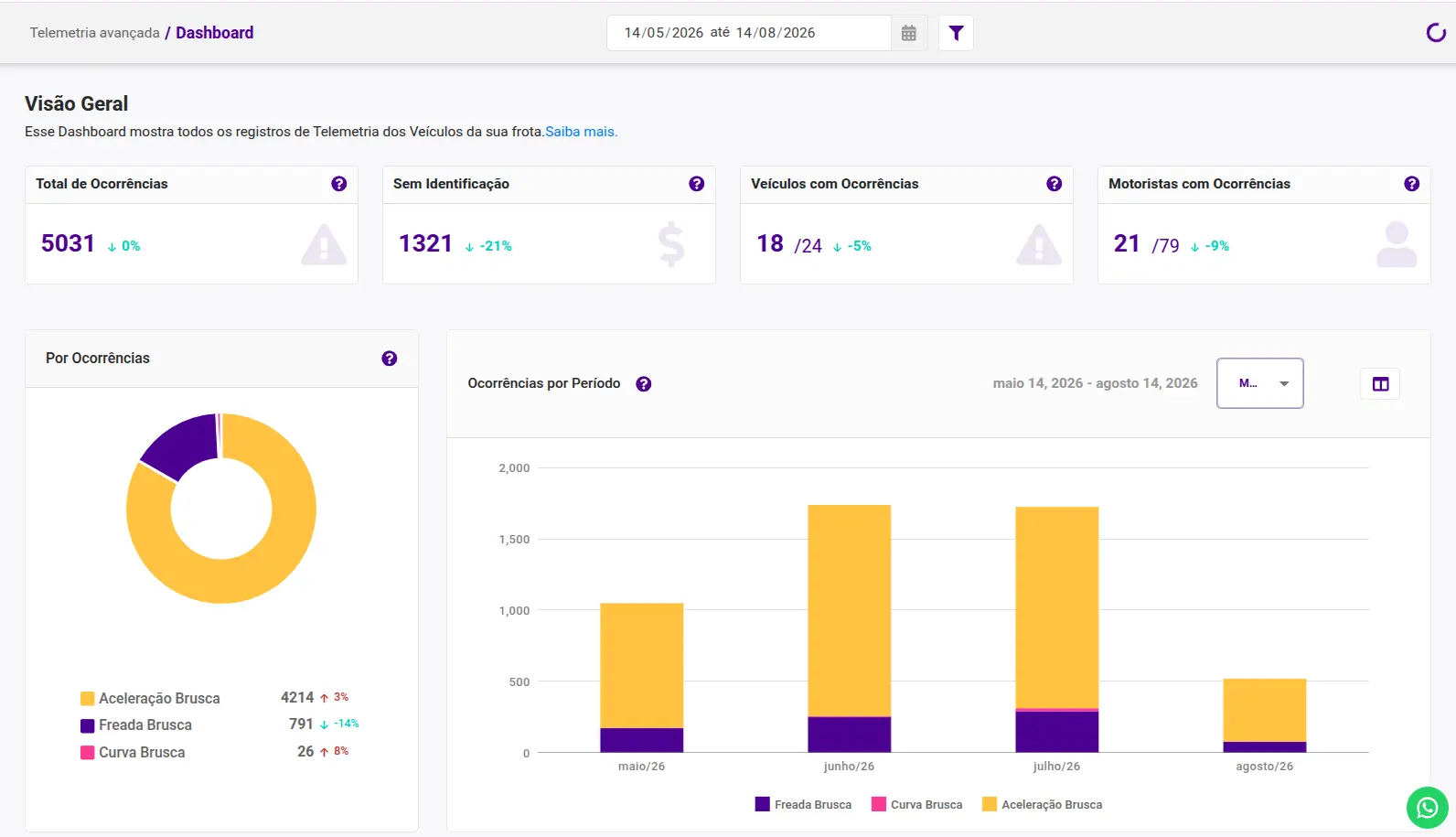This screenshot has width=1456, height=837.
Task: Click the Dashboard breadcrumb
Action: coord(215,33)
